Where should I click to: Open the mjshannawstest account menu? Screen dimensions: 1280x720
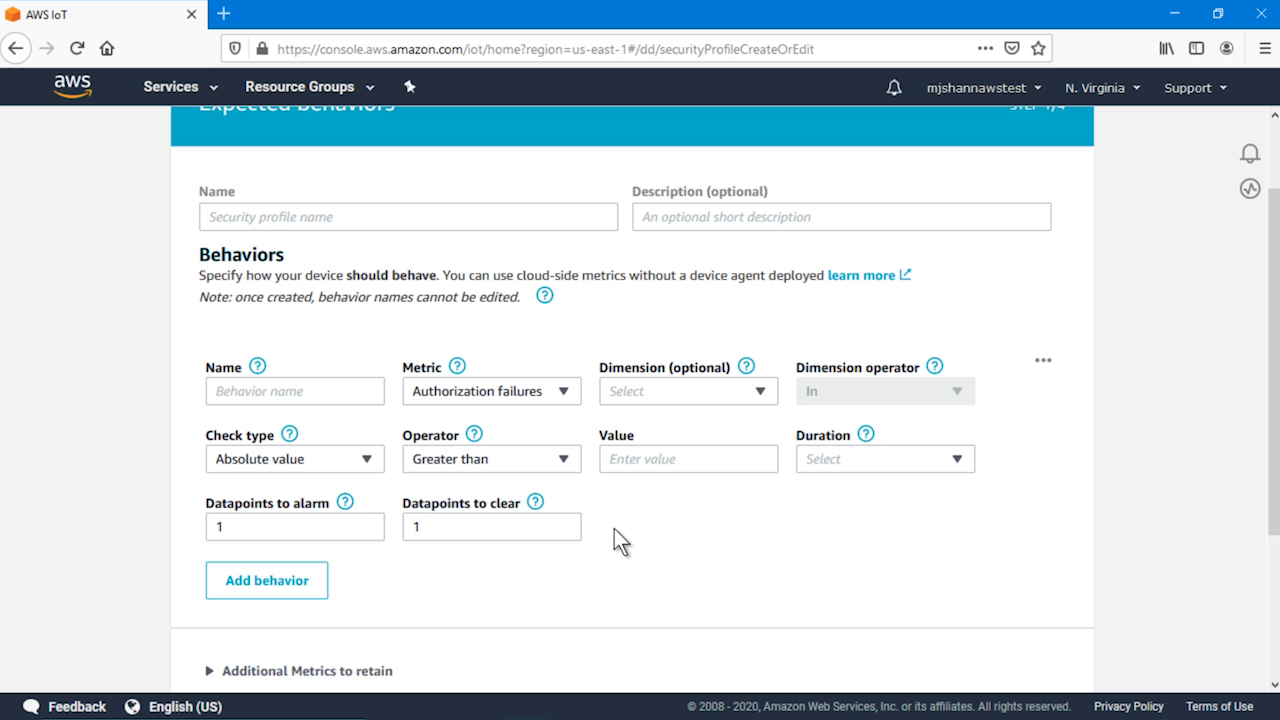click(984, 88)
